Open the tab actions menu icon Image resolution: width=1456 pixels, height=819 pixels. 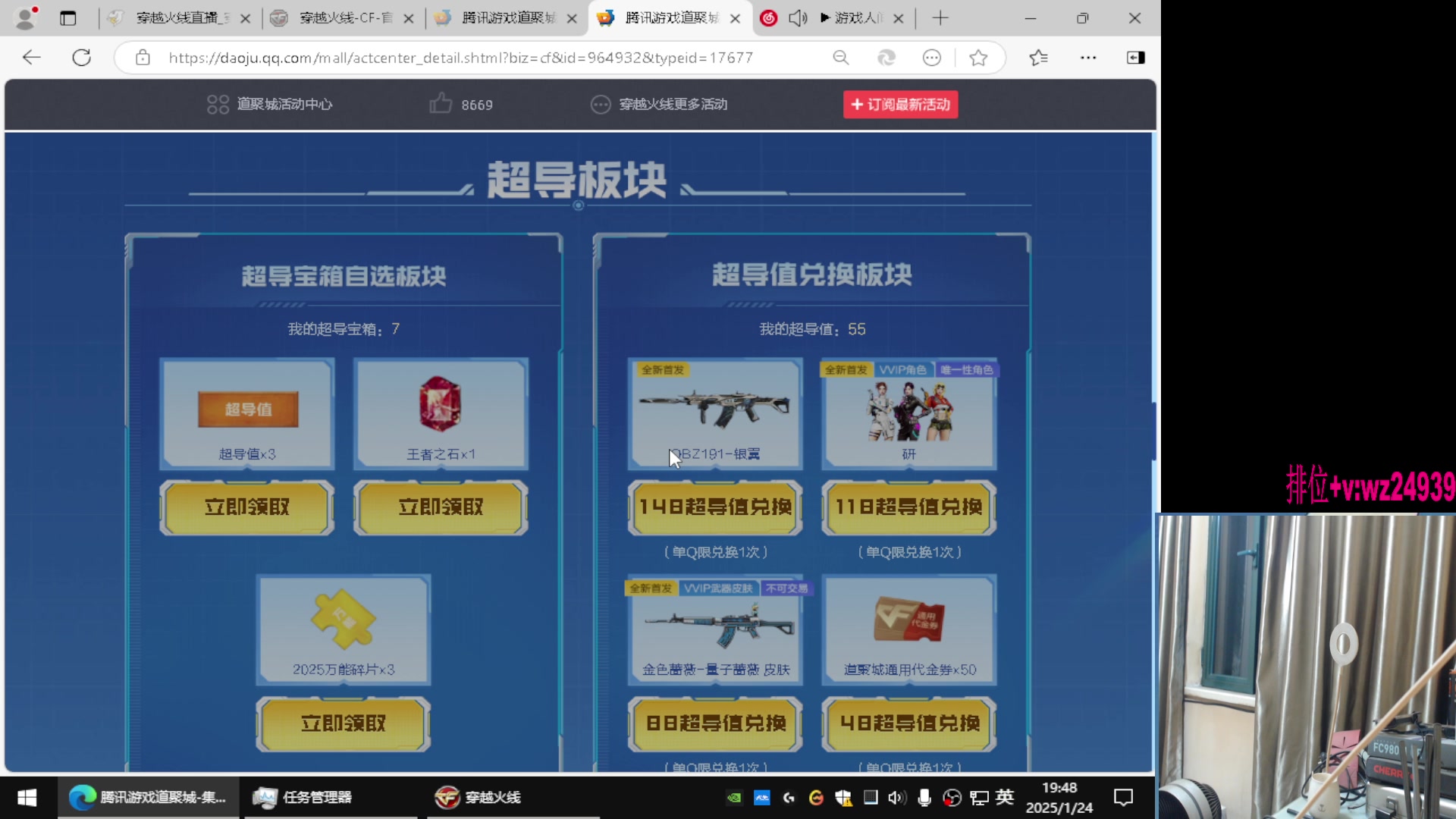[68, 18]
